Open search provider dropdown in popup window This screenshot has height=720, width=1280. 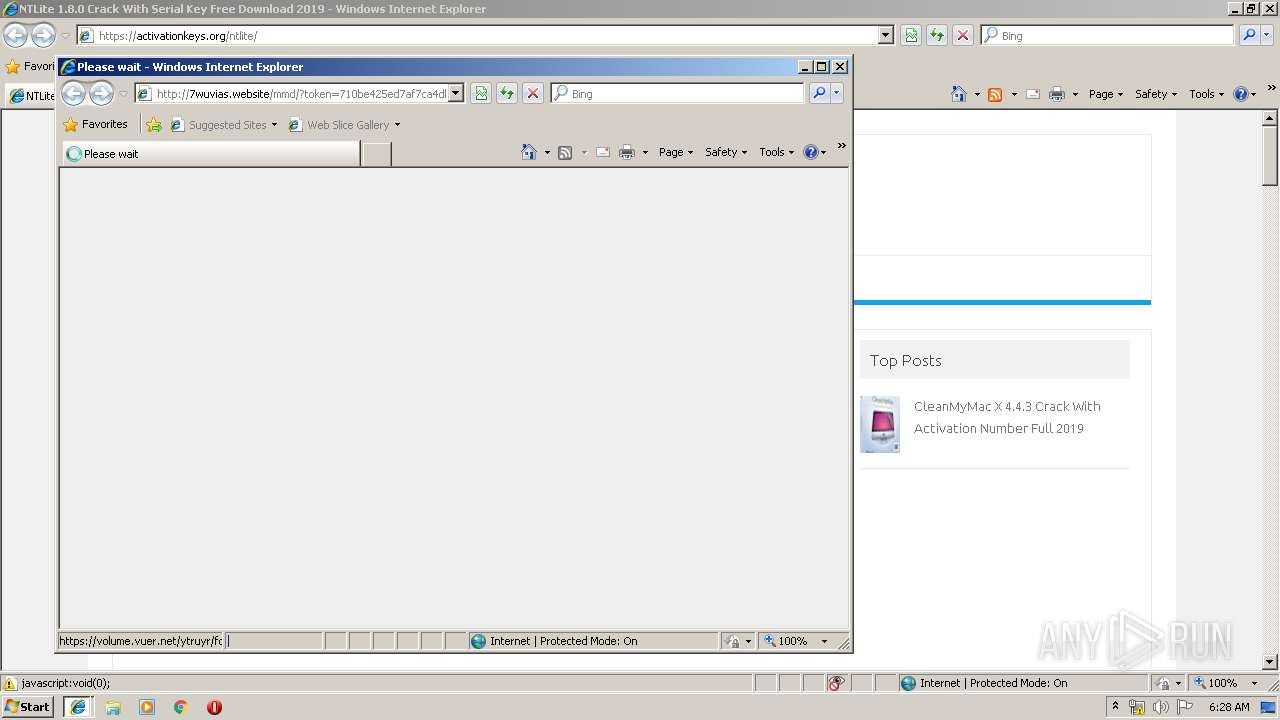tap(837, 93)
